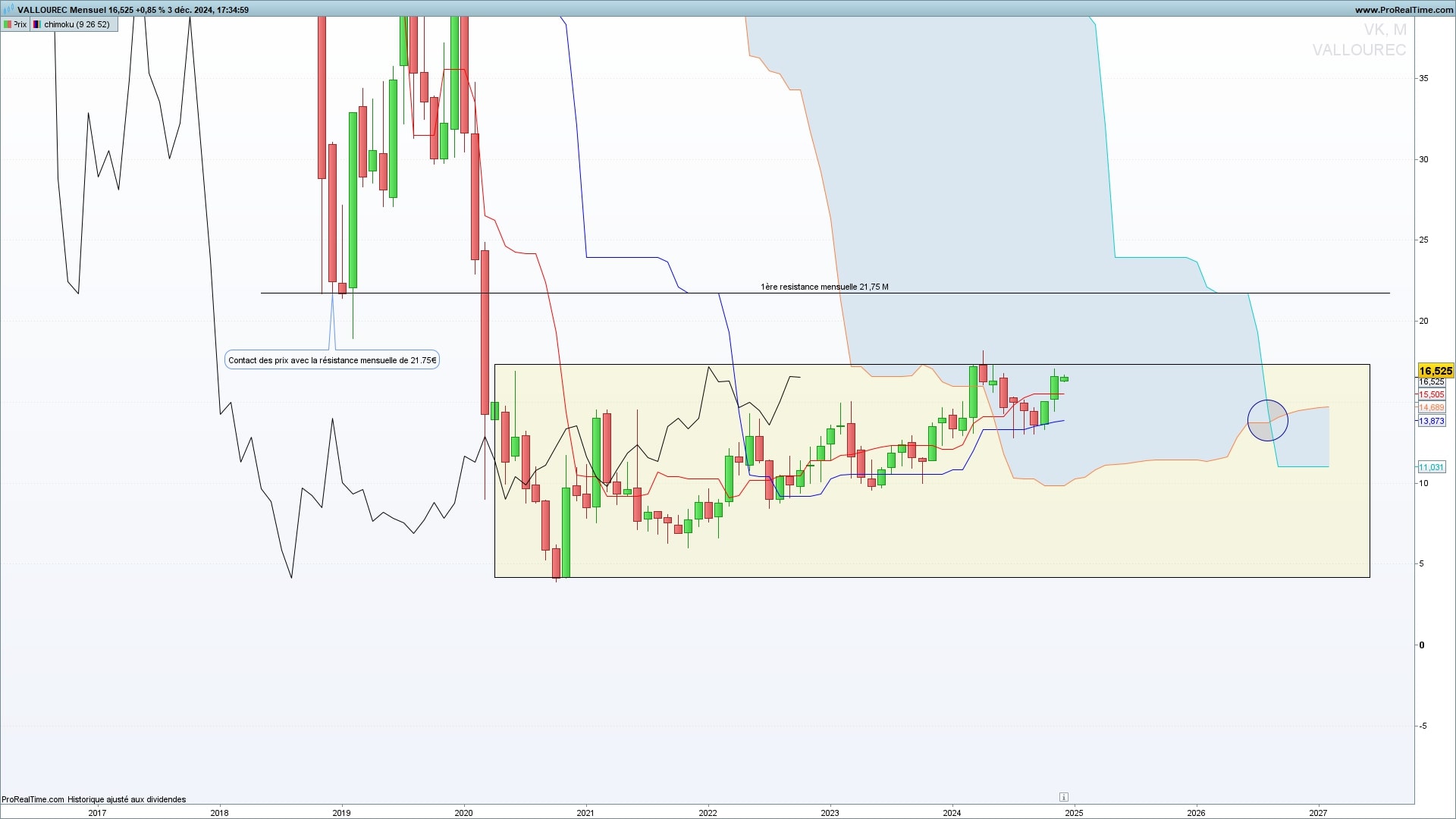
Task: Click the Prix color icon
Action: pos(8,24)
